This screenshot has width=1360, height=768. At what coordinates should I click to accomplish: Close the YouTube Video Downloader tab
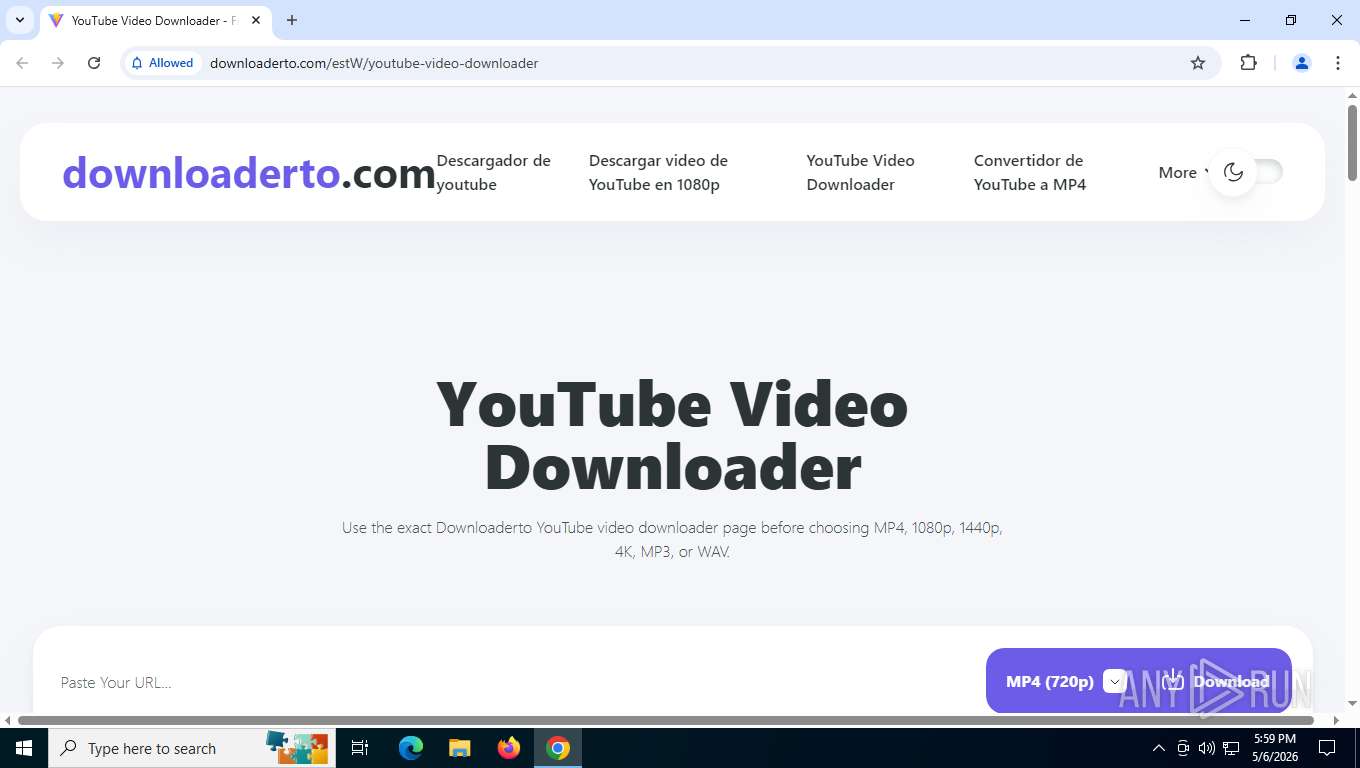coord(256,20)
